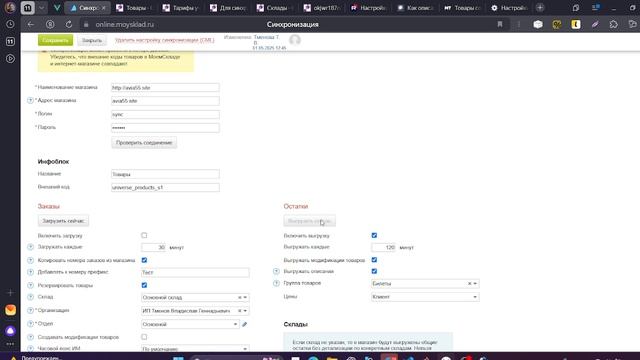
Task: Click the help icon beside Адрес магазина
Action: pos(30,100)
